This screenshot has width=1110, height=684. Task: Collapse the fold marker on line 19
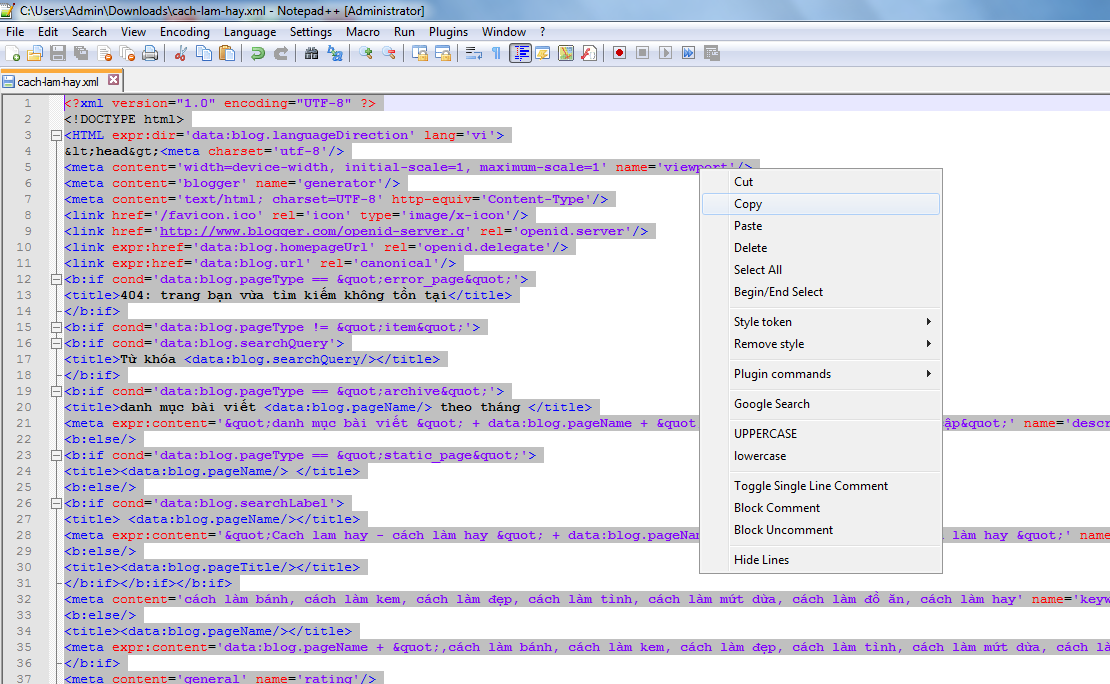pyautogui.click(x=56, y=391)
